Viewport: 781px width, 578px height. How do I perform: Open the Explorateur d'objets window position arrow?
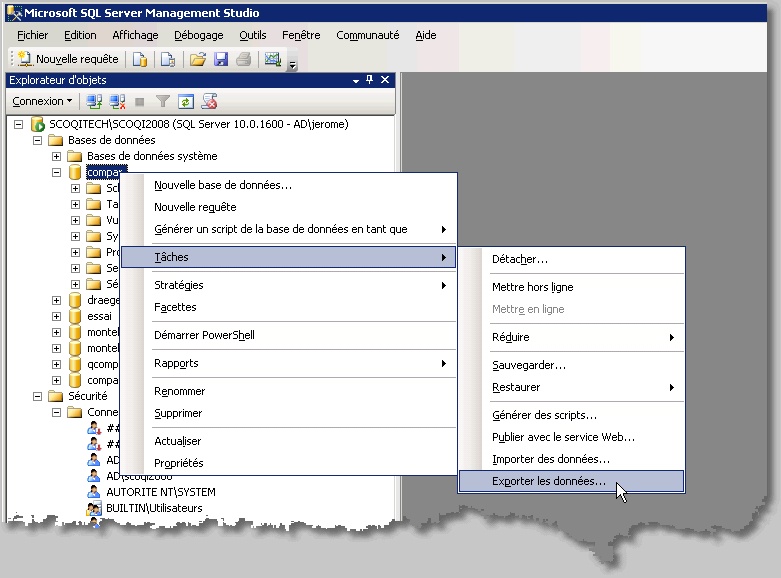tap(356, 80)
